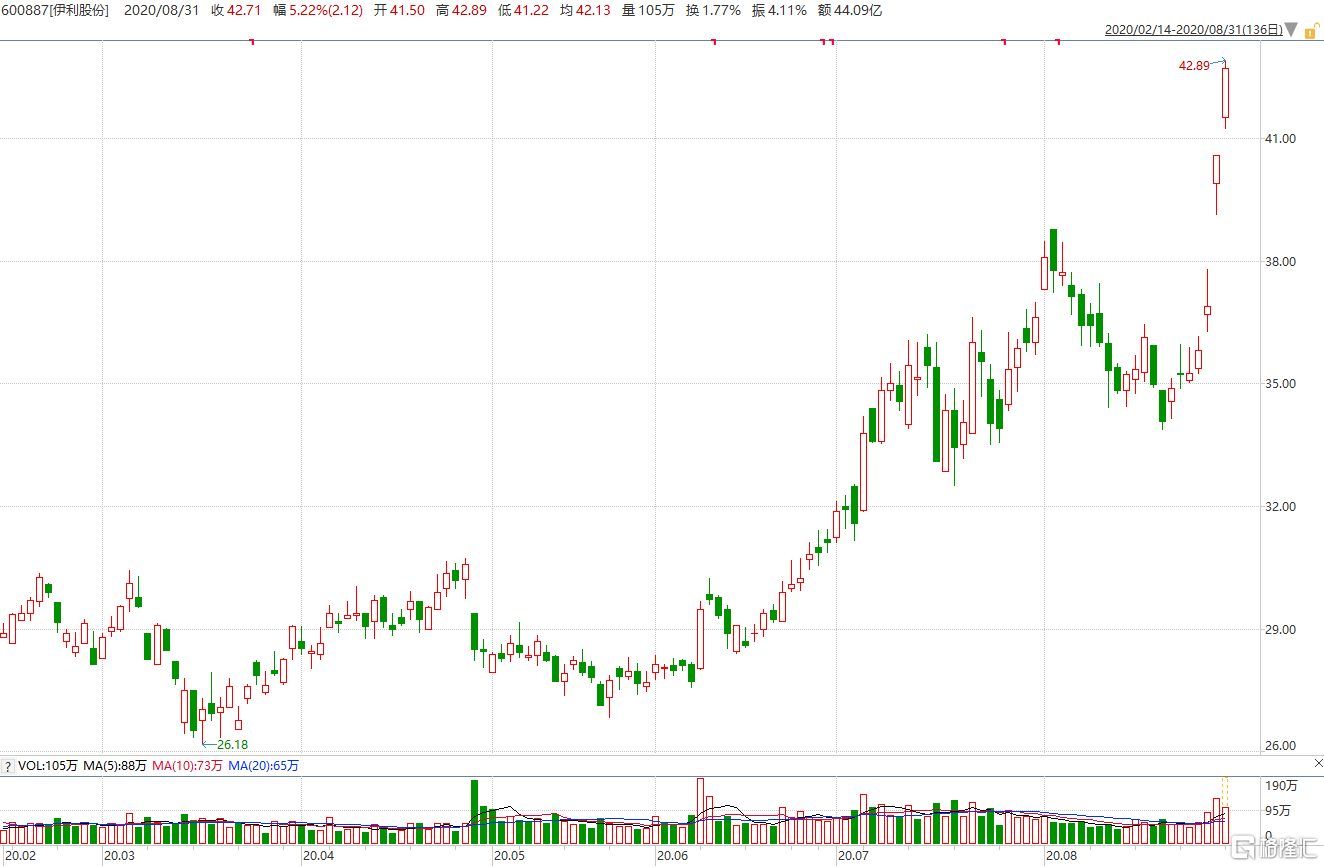
Task: Click the red MA(10):73万 indicator label
Action: point(187,766)
